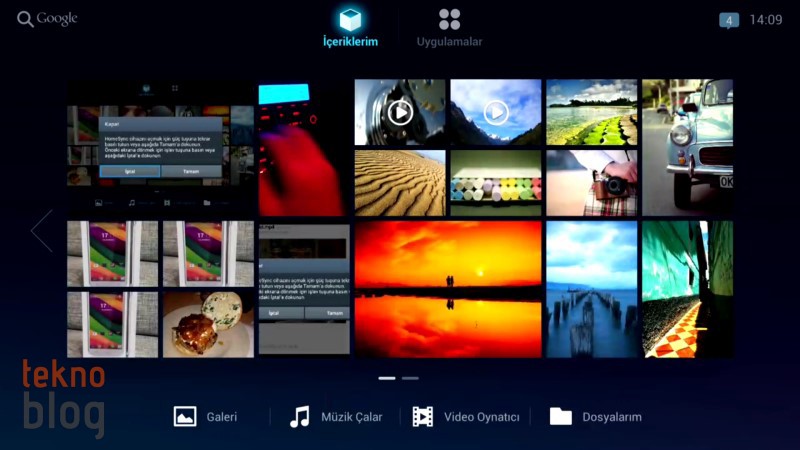This screenshot has width=800, height=450.
Task: Select the İçeriklerim cube icon
Action: pyautogui.click(x=349, y=20)
